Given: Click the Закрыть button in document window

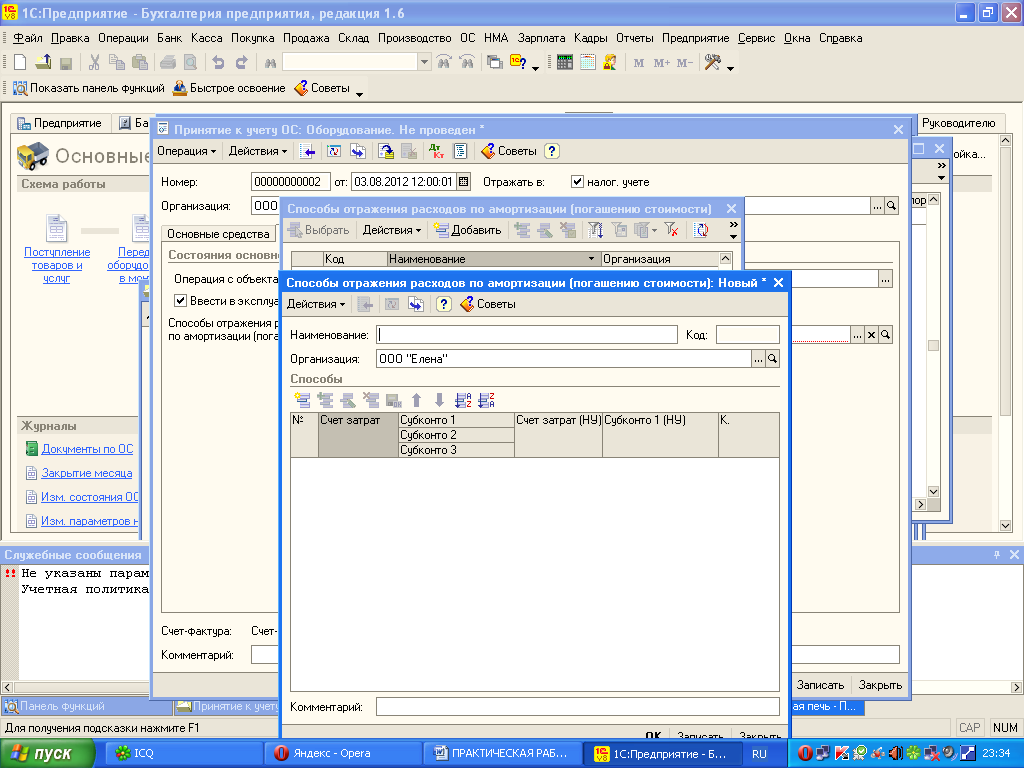Looking at the screenshot, I should [x=880, y=685].
